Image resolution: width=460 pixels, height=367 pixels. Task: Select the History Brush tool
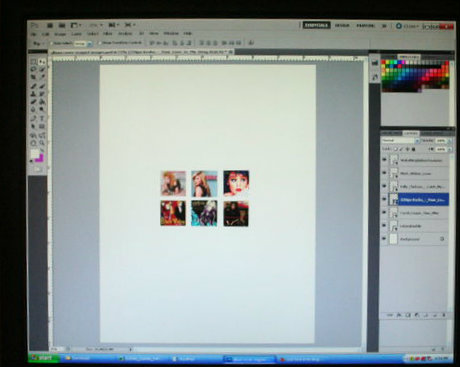coord(42,94)
